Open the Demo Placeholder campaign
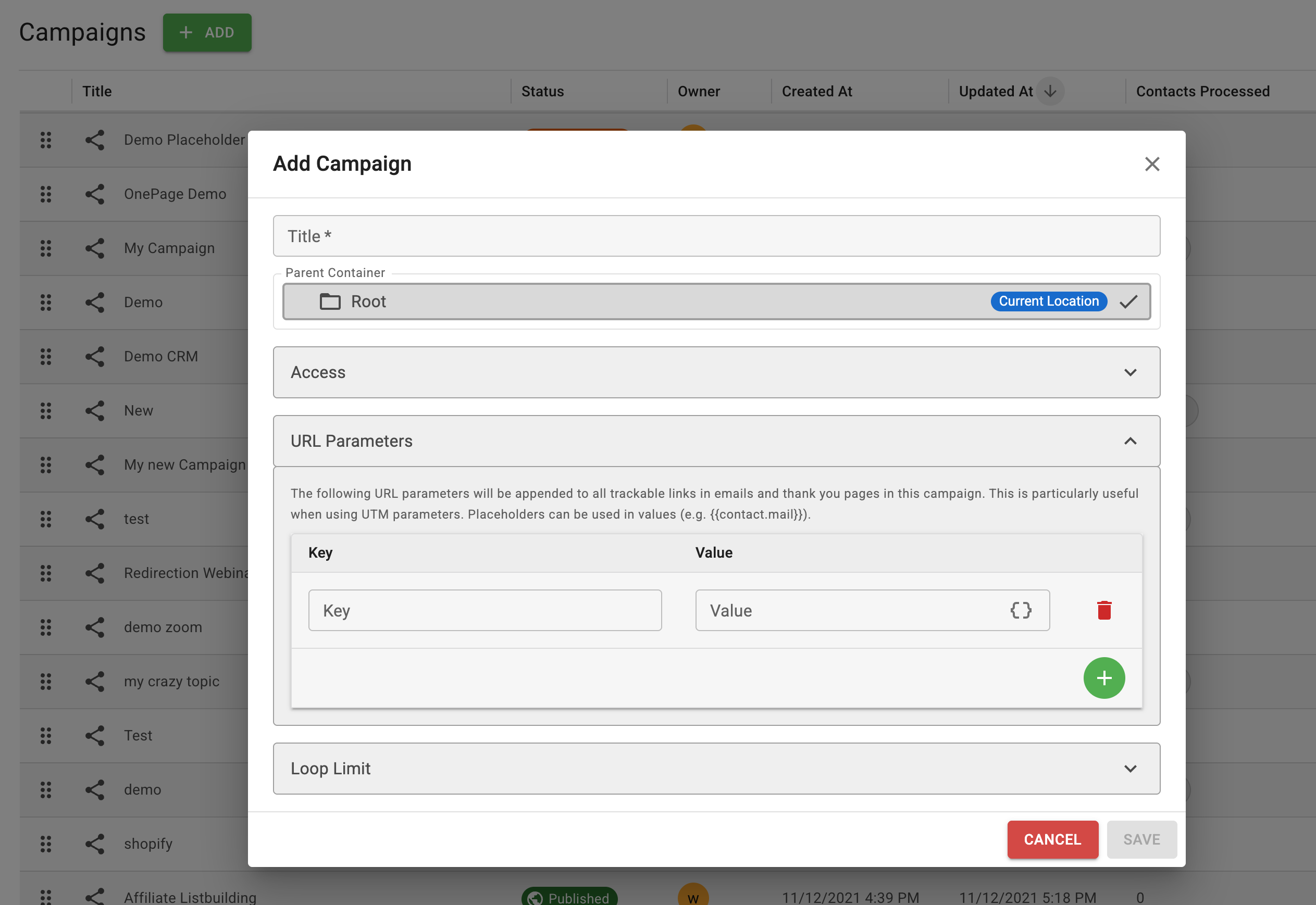Screen dimensions: 1316x905 [184, 140]
